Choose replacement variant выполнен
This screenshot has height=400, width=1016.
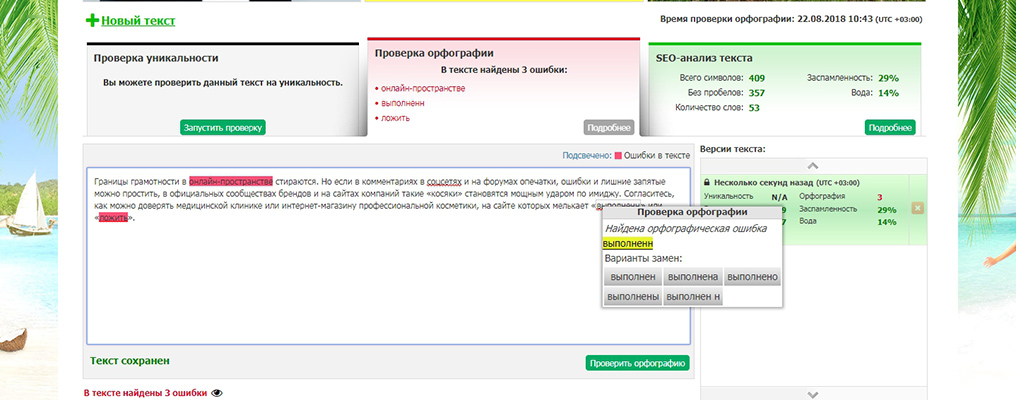[x=632, y=277]
